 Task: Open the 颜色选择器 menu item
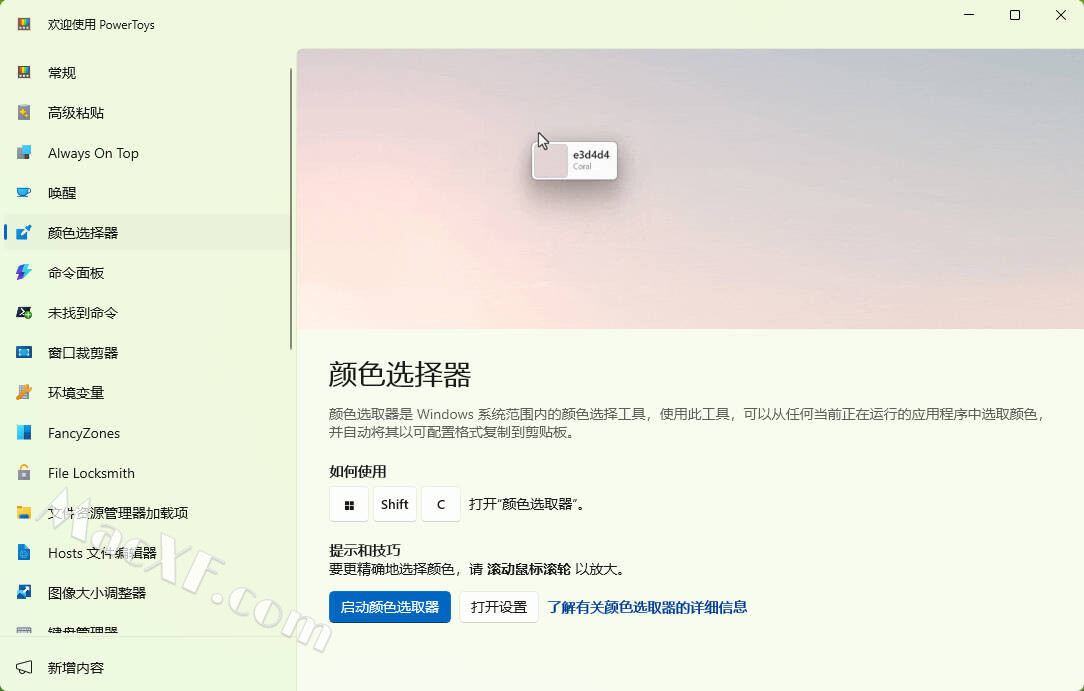(x=83, y=233)
